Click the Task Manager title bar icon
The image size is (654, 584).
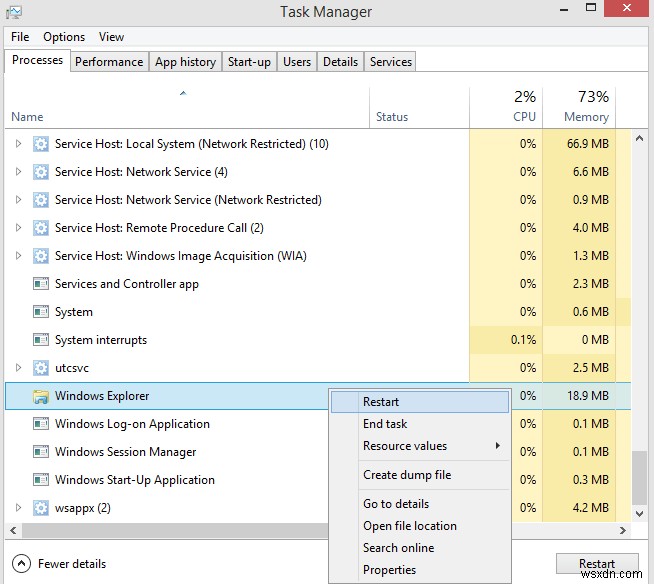point(14,12)
